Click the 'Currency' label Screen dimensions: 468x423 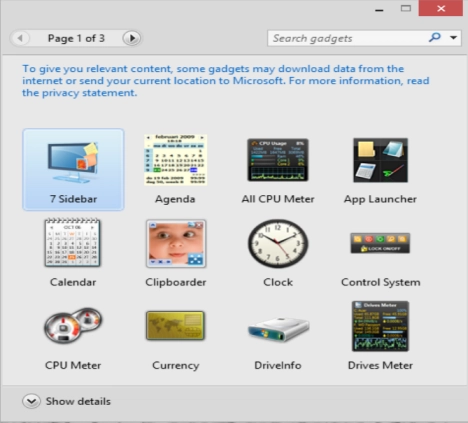(176, 366)
